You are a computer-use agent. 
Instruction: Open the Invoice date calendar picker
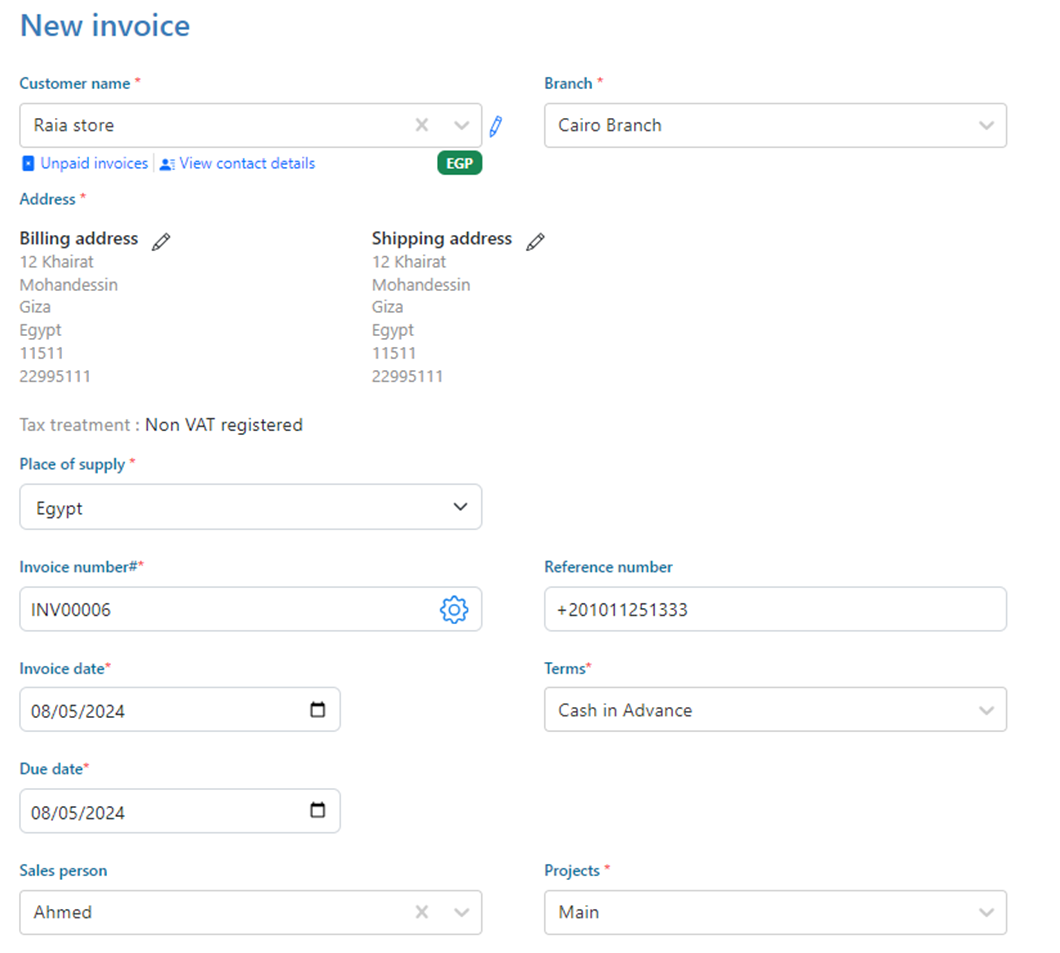pos(318,710)
